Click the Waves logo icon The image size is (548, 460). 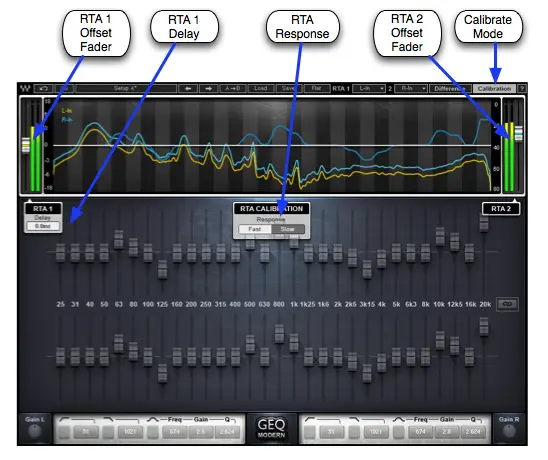(x=25, y=88)
